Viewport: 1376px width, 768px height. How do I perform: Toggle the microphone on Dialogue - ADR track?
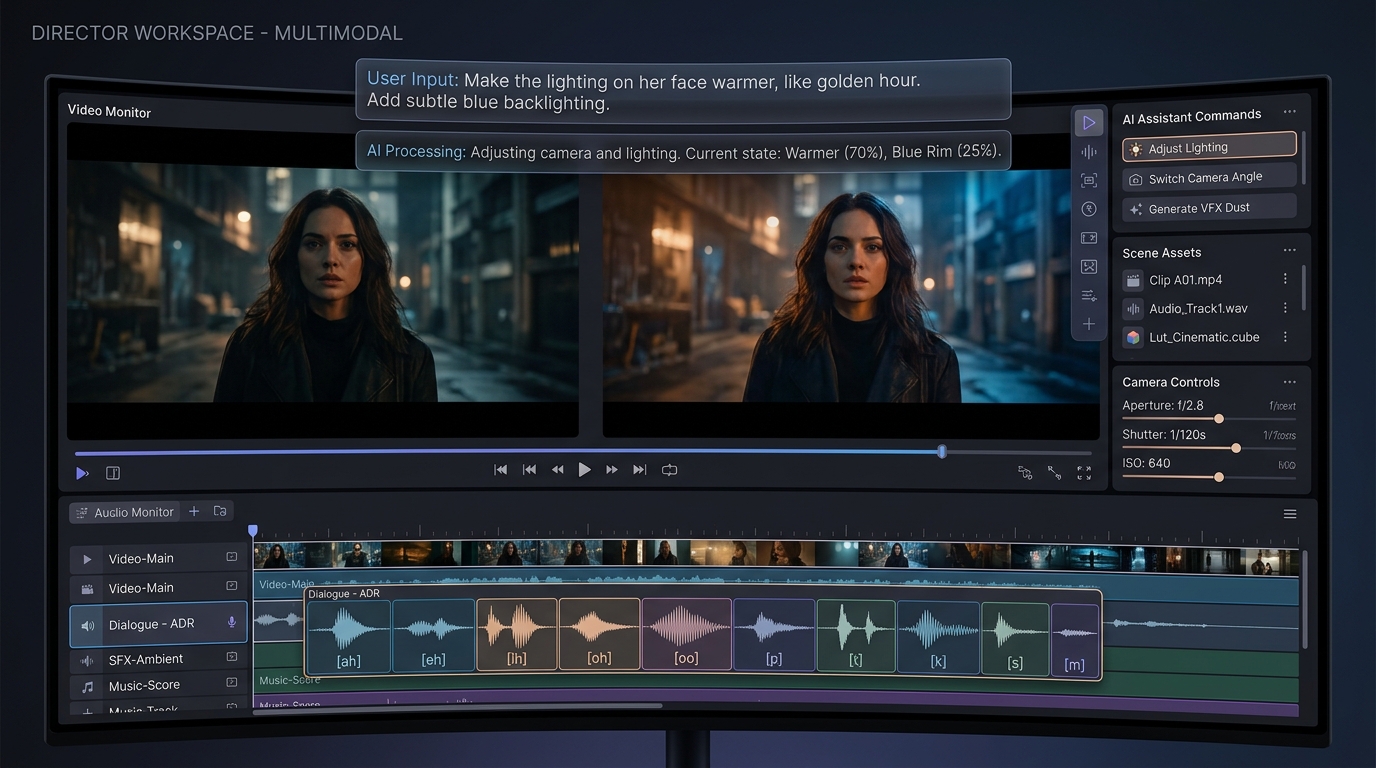232,623
